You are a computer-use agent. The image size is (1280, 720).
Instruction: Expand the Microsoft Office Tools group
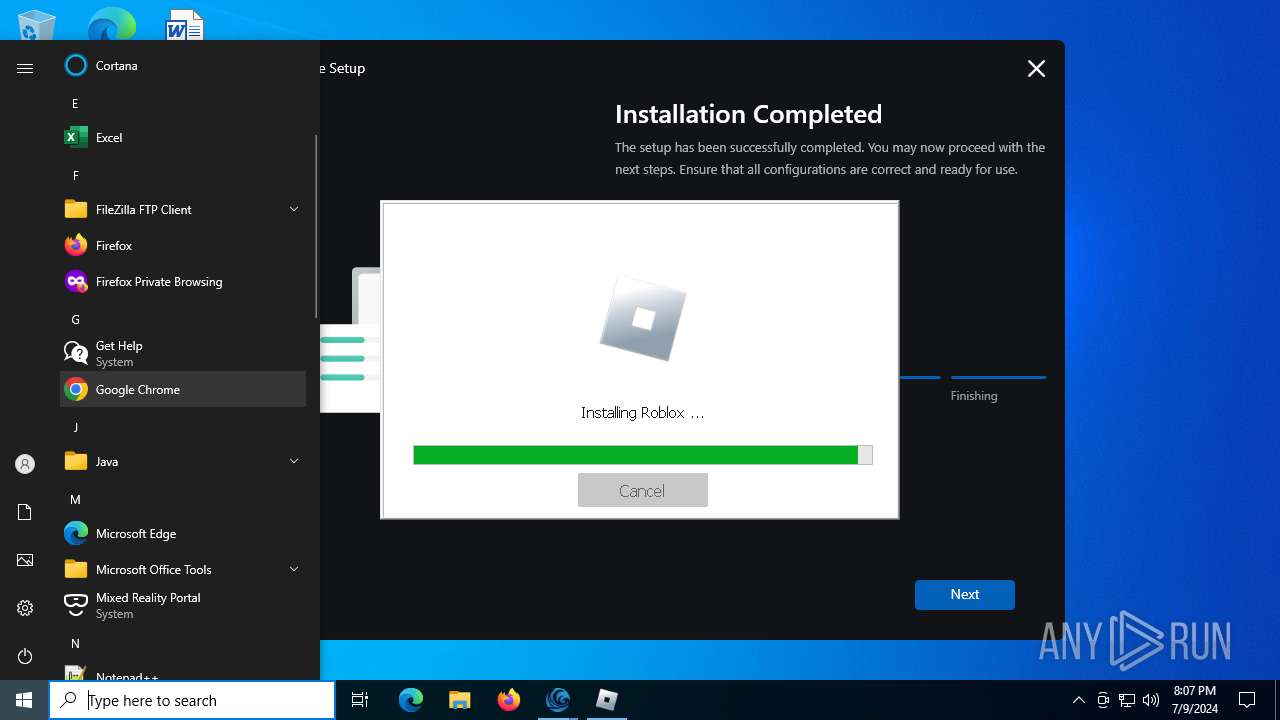tap(294, 569)
